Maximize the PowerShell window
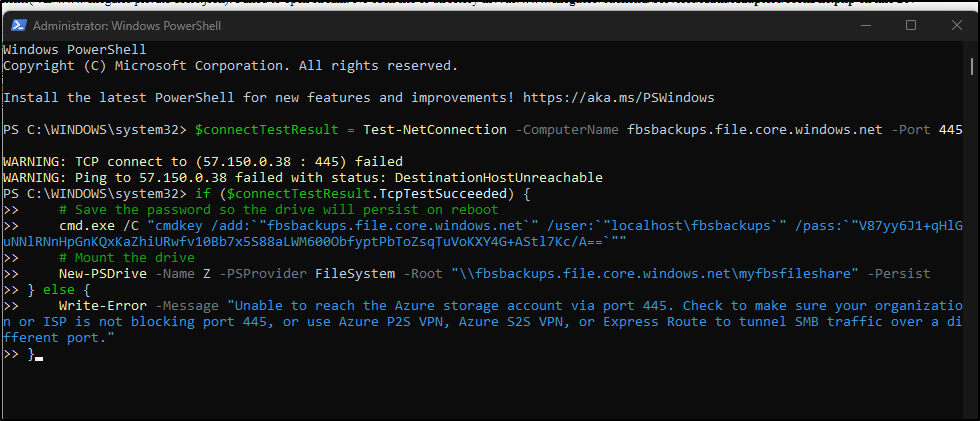980x421 pixels. click(911, 25)
